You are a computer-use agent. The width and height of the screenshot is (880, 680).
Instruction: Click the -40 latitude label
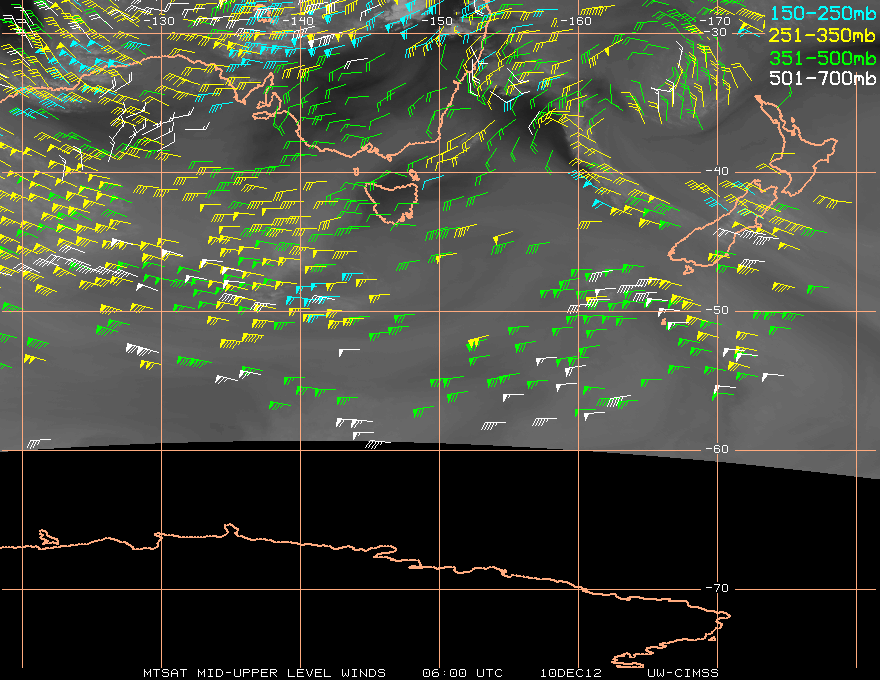[x=717, y=171]
